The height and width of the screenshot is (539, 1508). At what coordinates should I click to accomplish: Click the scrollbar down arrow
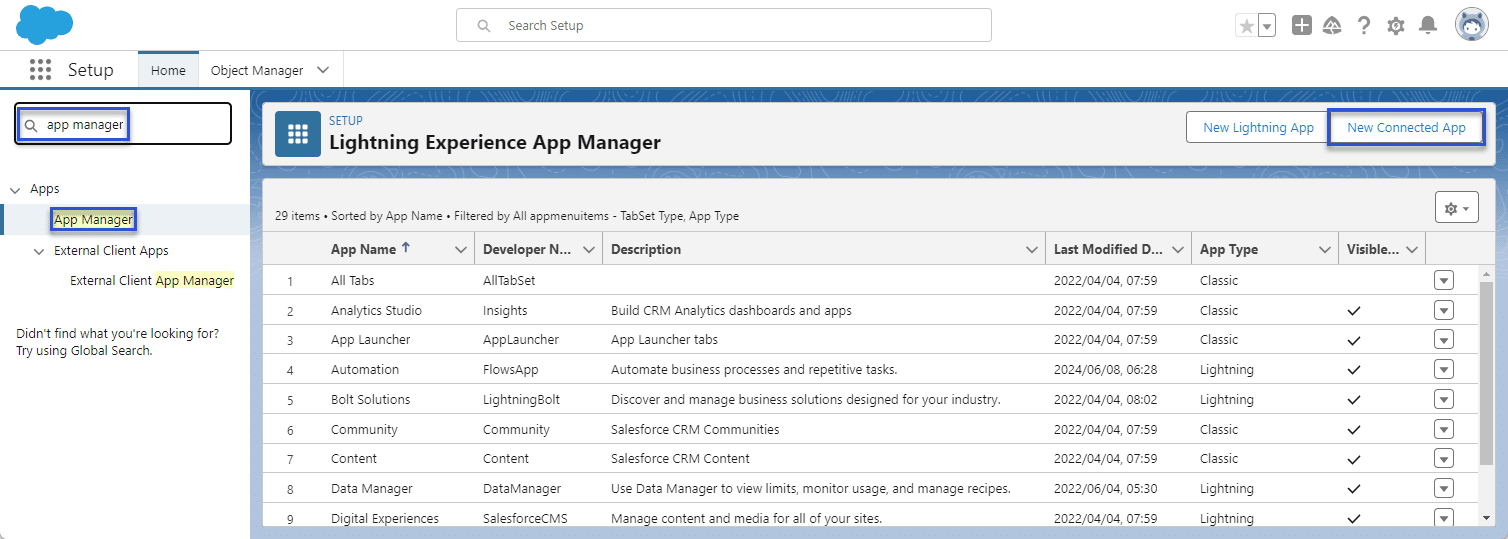pos(1487,518)
